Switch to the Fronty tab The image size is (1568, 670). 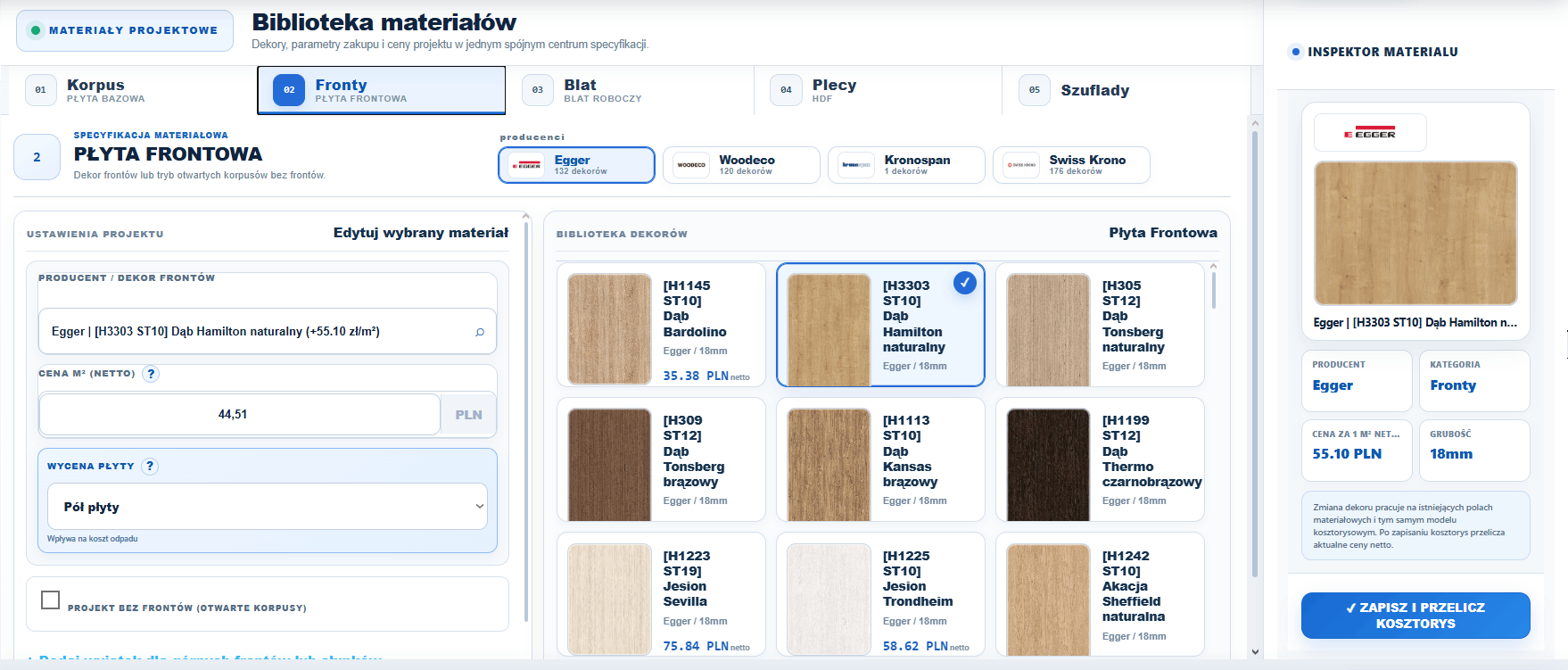point(382,90)
